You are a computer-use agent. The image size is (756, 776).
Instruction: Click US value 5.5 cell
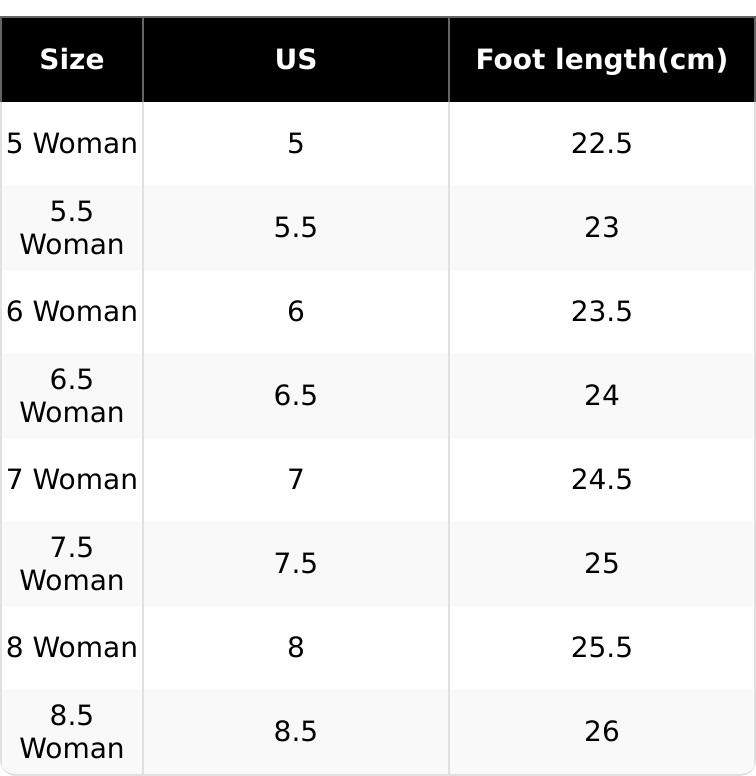296,228
